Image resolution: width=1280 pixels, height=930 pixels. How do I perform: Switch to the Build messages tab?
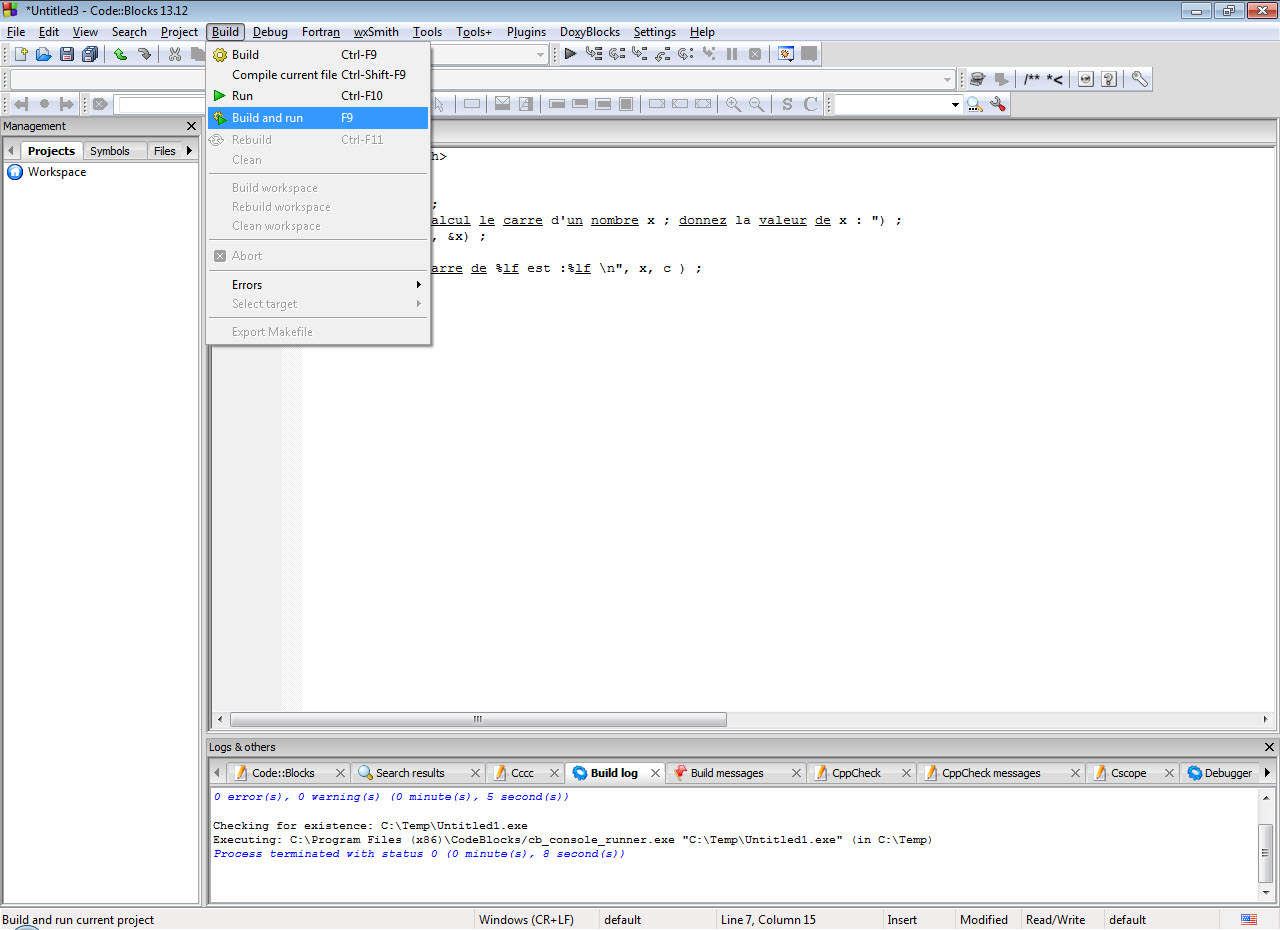[726, 773]
